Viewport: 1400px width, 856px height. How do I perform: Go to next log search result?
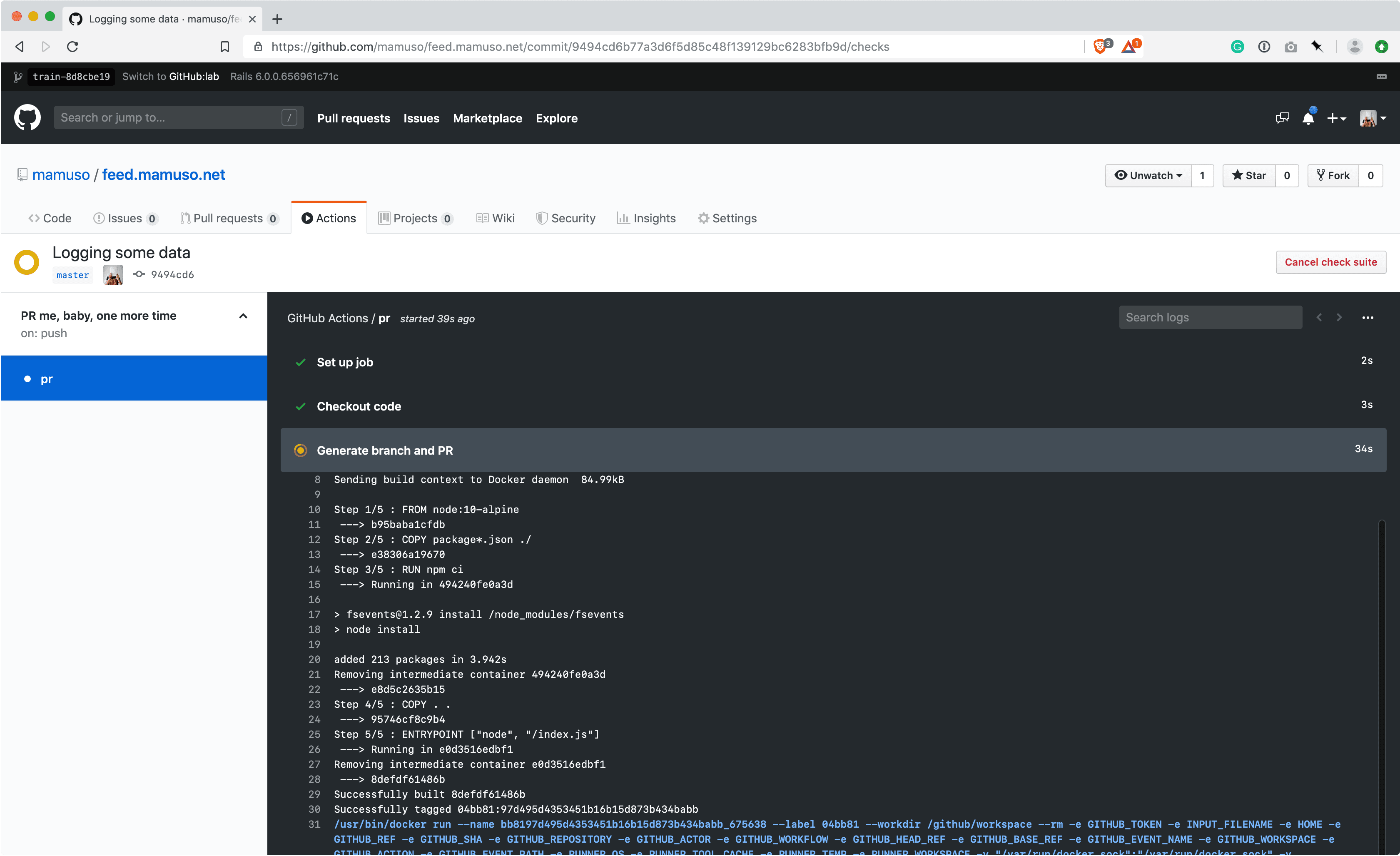[1339, 318]
